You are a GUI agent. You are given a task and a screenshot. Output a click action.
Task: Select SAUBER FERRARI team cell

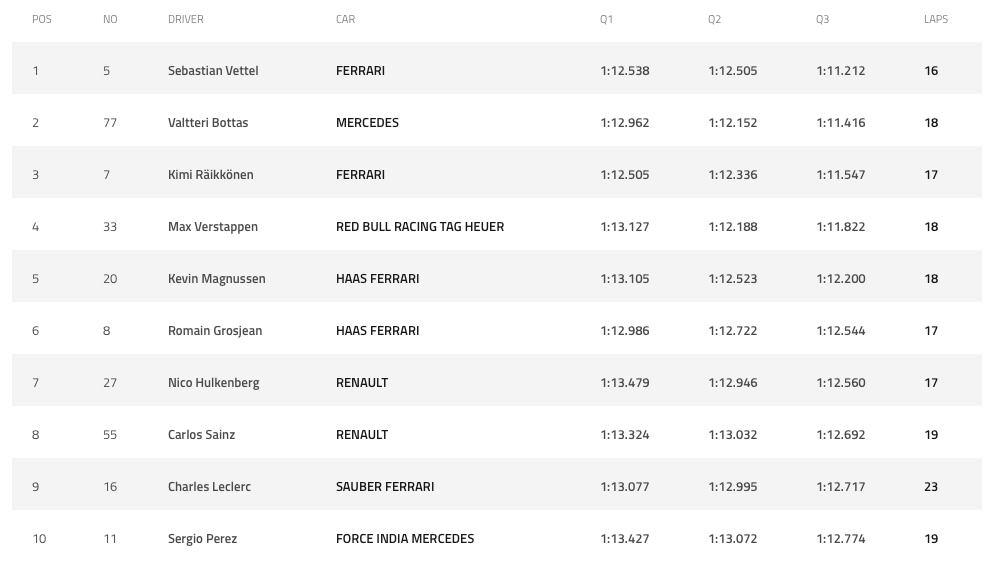click(385, 487)
